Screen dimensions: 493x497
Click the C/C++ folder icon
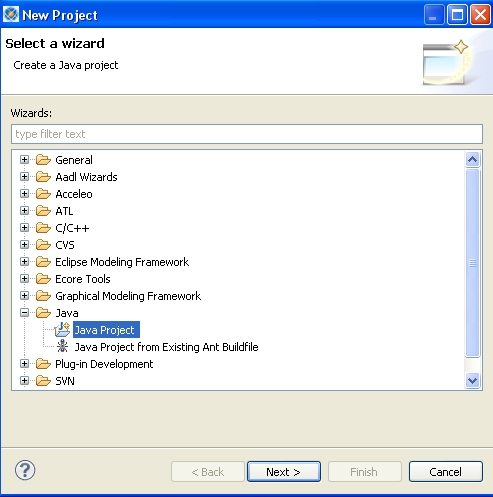coord(43,228)
